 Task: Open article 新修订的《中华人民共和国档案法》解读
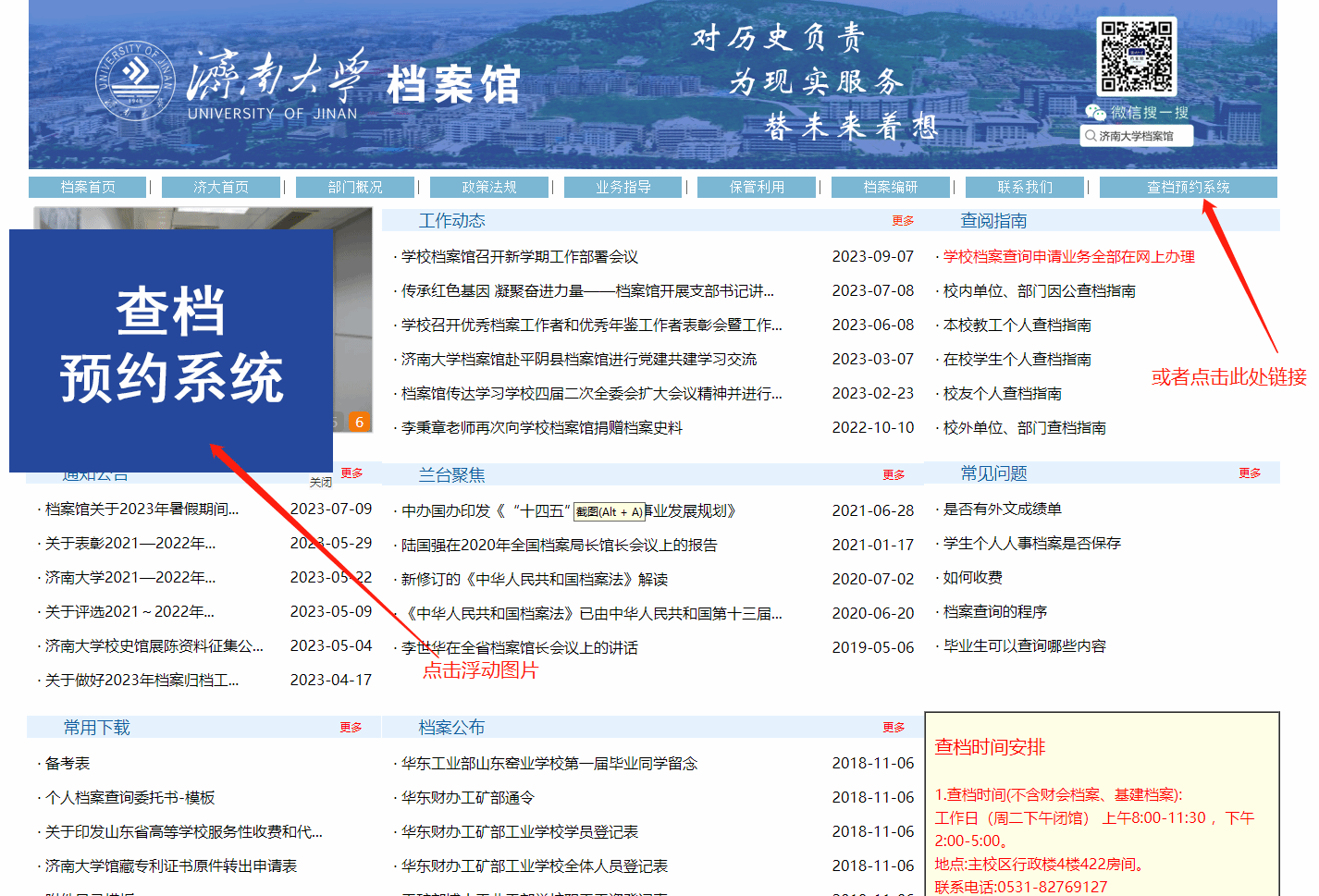click(535, 579)
